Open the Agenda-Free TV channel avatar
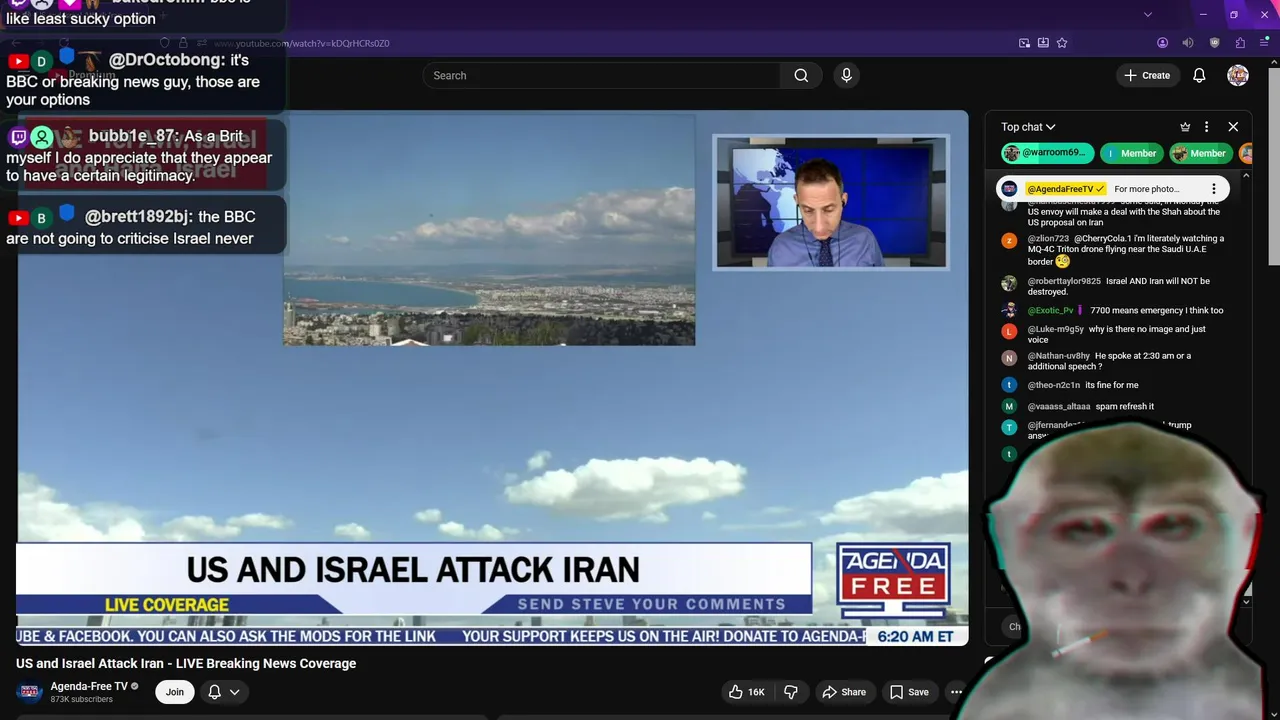1280x720 pixels. (x=30, y=691)
